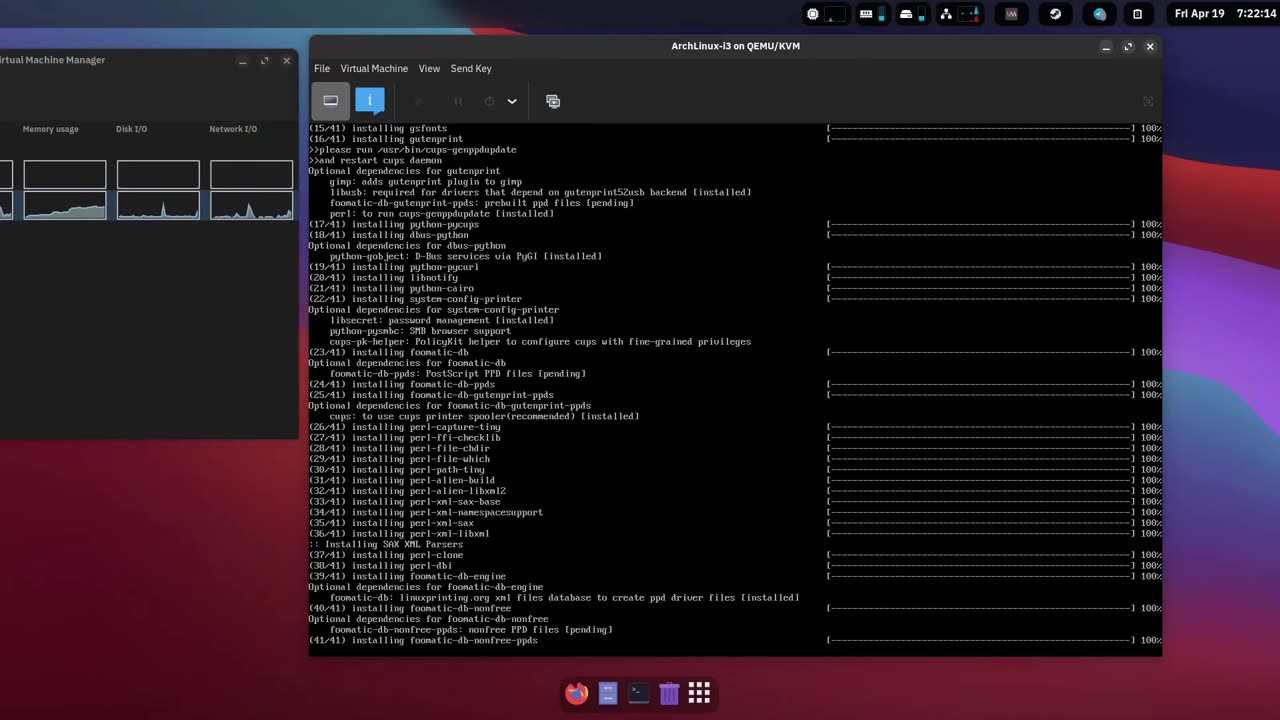Show virtual hardware details (info icon)
Screen dimensions: 1280x720
click(x=369, y=101)
